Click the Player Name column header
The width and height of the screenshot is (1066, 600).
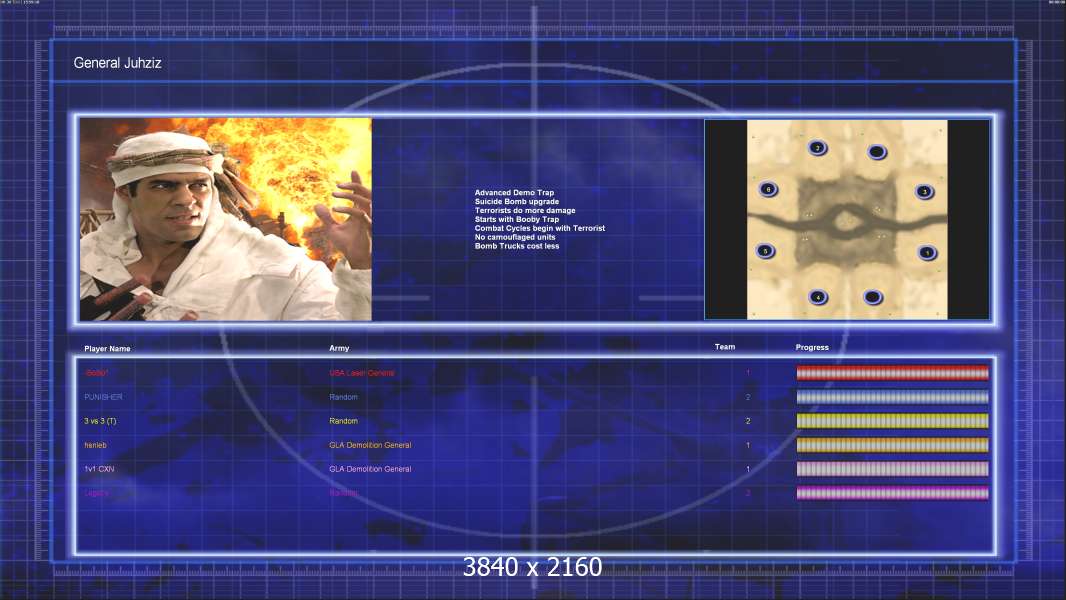(107, 349)
